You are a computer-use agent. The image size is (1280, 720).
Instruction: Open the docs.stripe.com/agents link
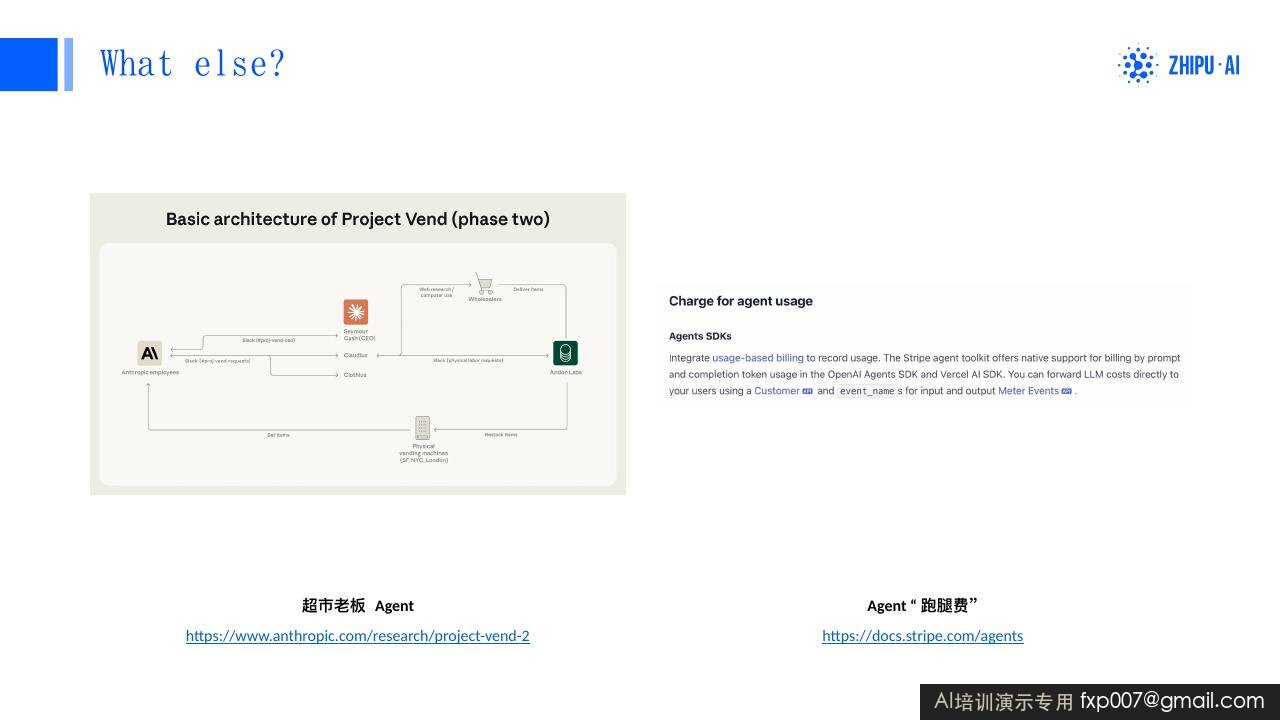point(922,636)
